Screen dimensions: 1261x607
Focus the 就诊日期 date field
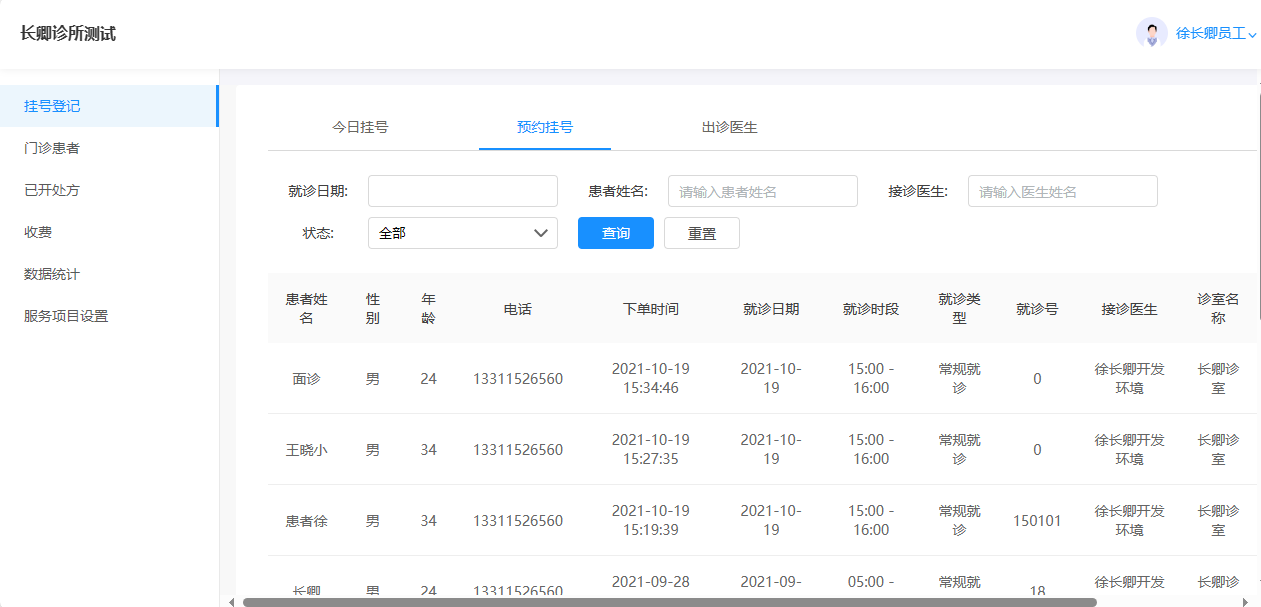[463, 191]
